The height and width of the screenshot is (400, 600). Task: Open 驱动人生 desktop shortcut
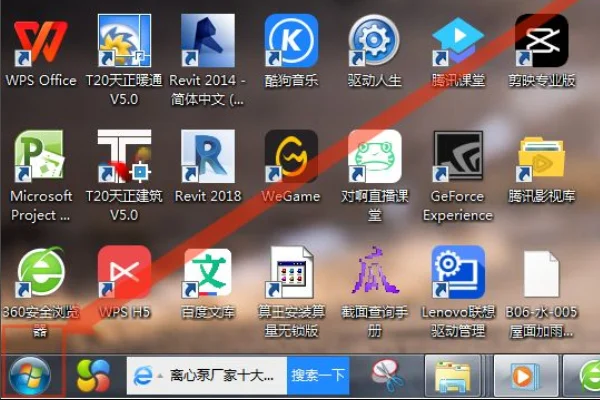374,41
